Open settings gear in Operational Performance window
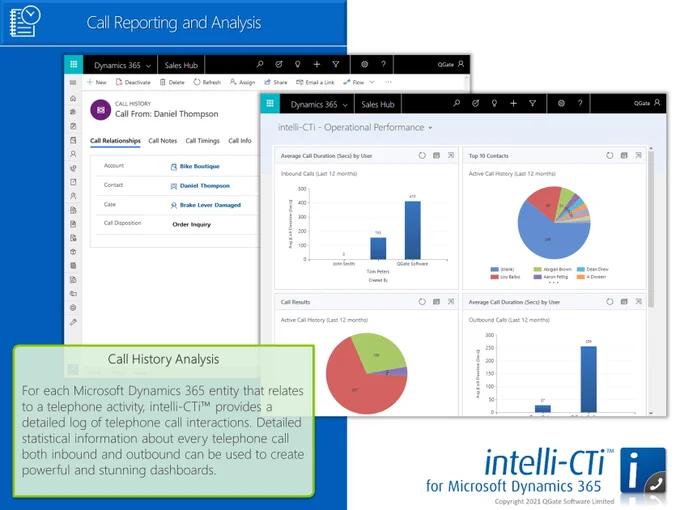 click(x=561, y=103)
